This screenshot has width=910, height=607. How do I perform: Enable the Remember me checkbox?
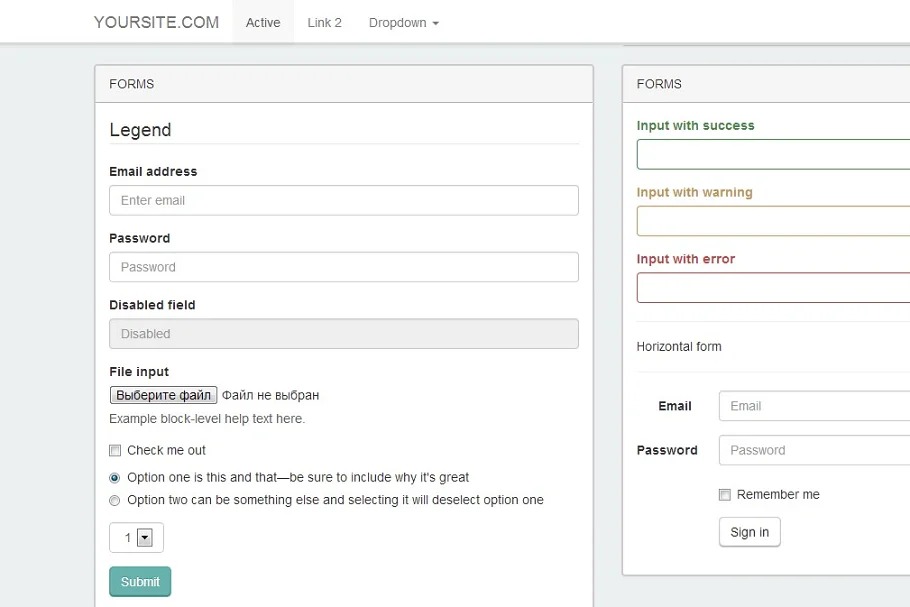pyautogui.click(x=725, y=495)
